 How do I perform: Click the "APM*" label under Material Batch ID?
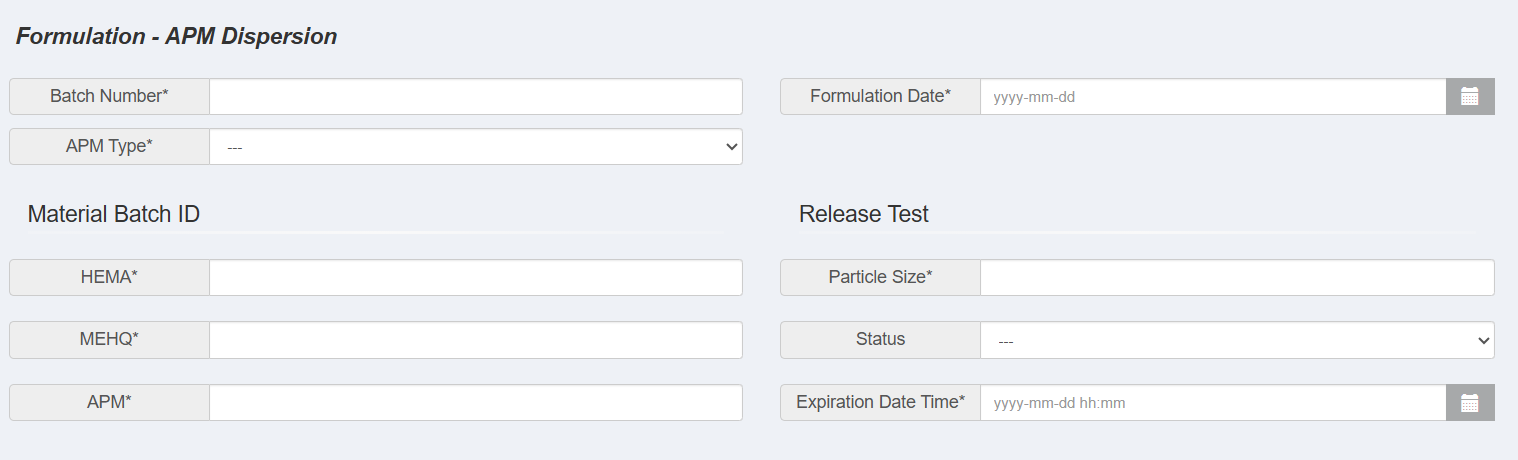pos(109,403)
